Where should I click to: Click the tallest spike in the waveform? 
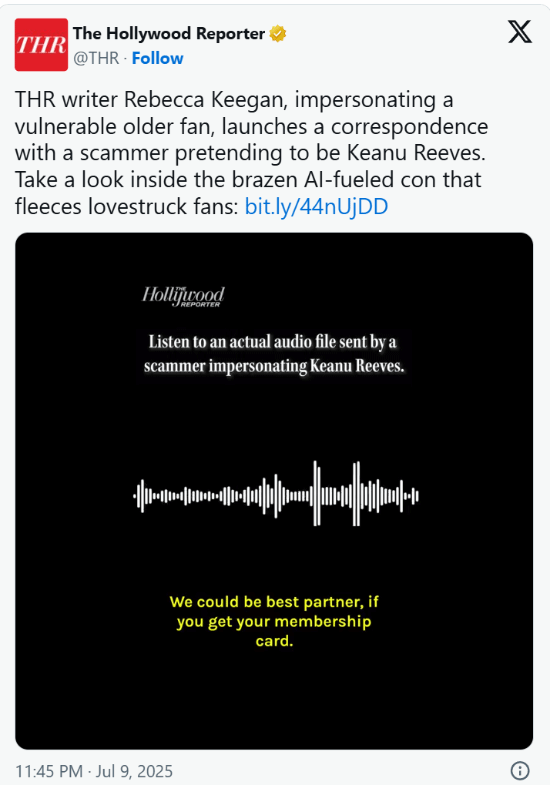tap(317, 494)
